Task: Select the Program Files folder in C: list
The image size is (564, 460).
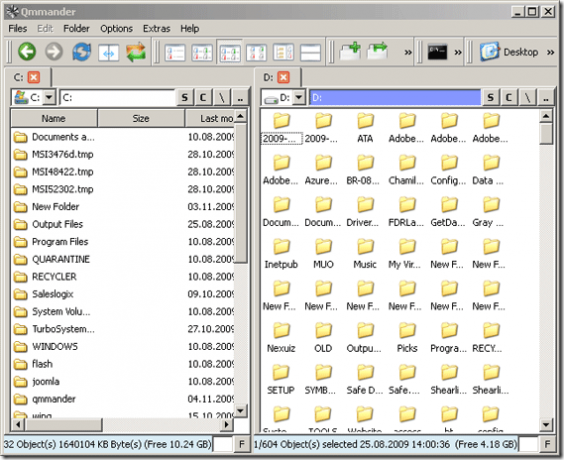Action: coord(60,242)
